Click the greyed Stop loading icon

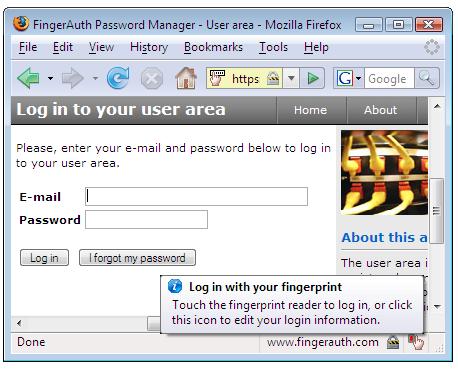tap(152, 79)
